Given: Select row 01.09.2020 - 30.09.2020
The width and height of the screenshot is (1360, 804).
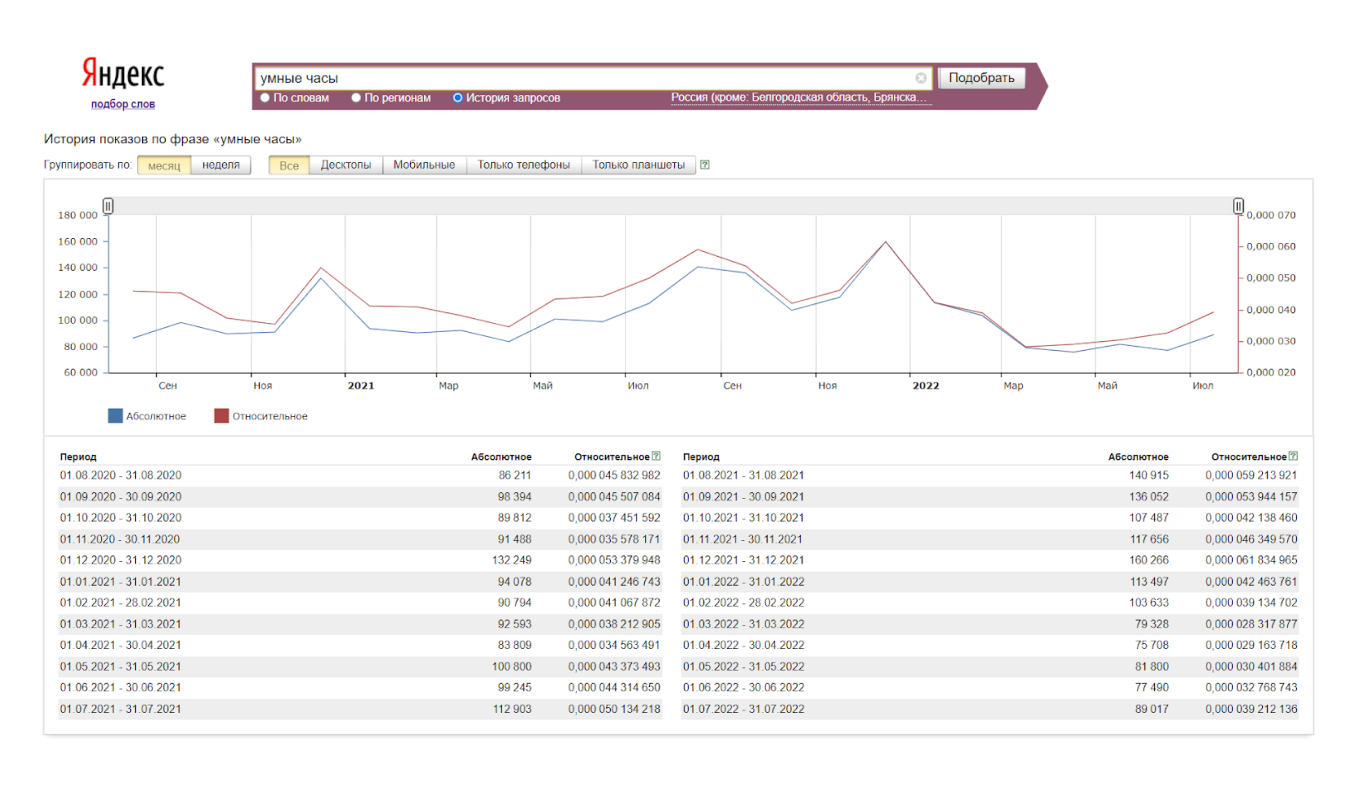Looking at the screenshot, I should point(360,497).
